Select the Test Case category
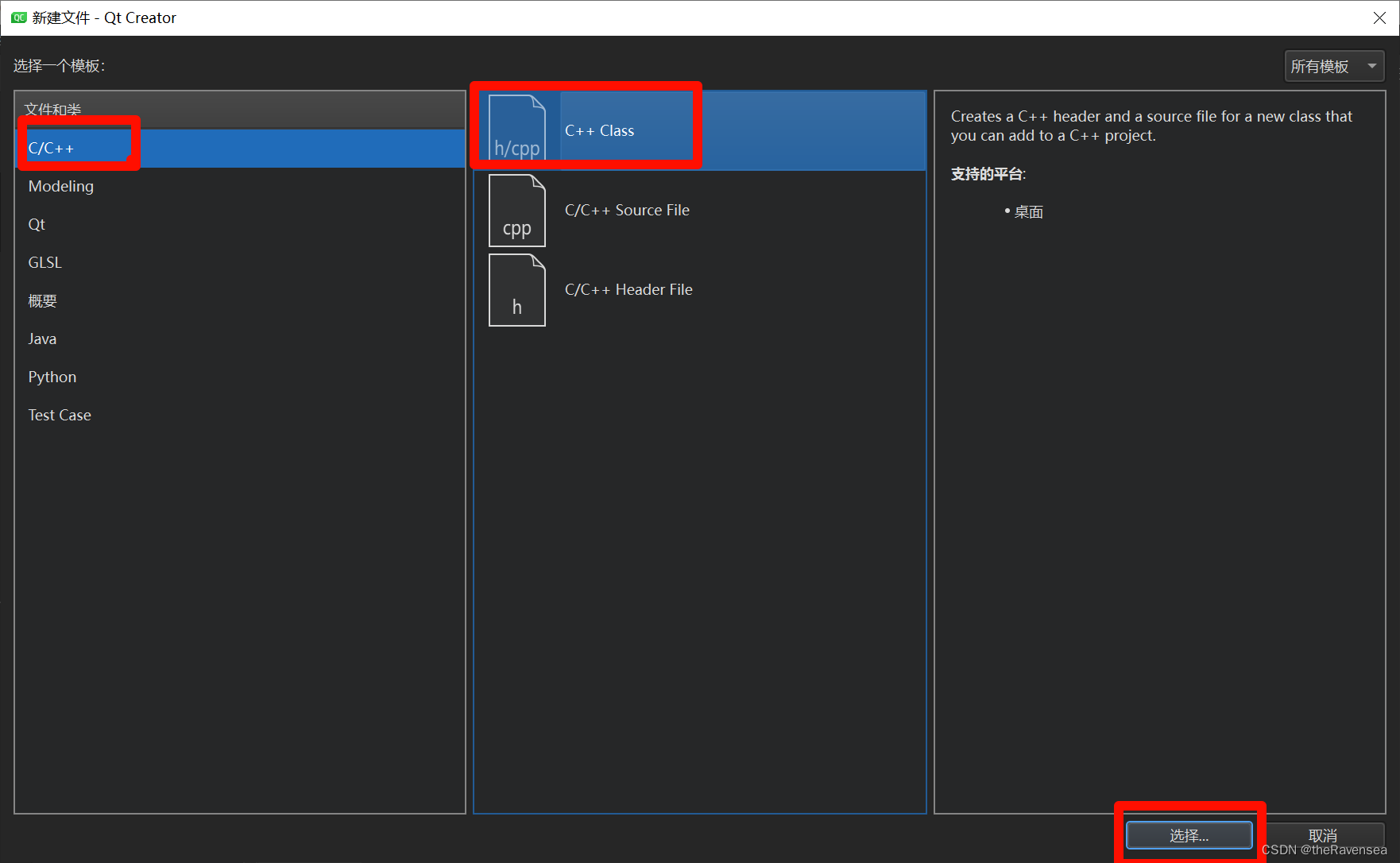The width and height of the screenshot is (1400, 863). (240, 416)
